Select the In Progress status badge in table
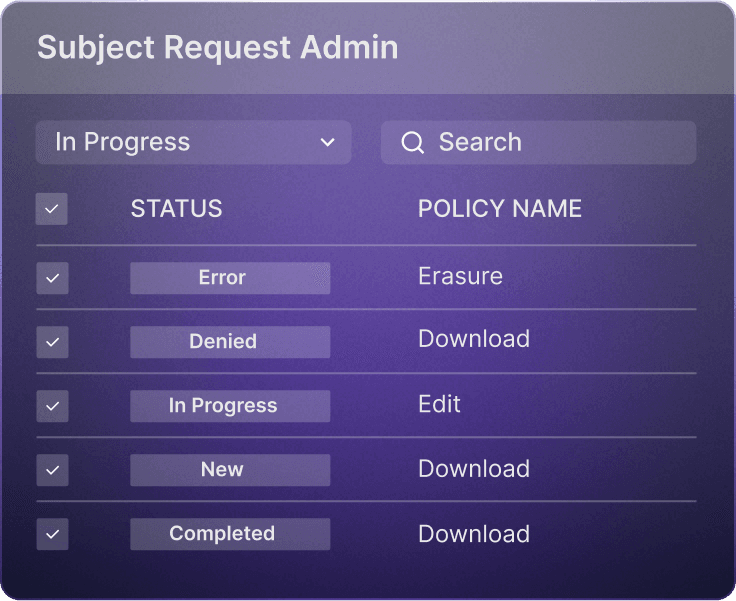This screenshot has height=601, width=736. pyautogui.click(x=230, y=406)
